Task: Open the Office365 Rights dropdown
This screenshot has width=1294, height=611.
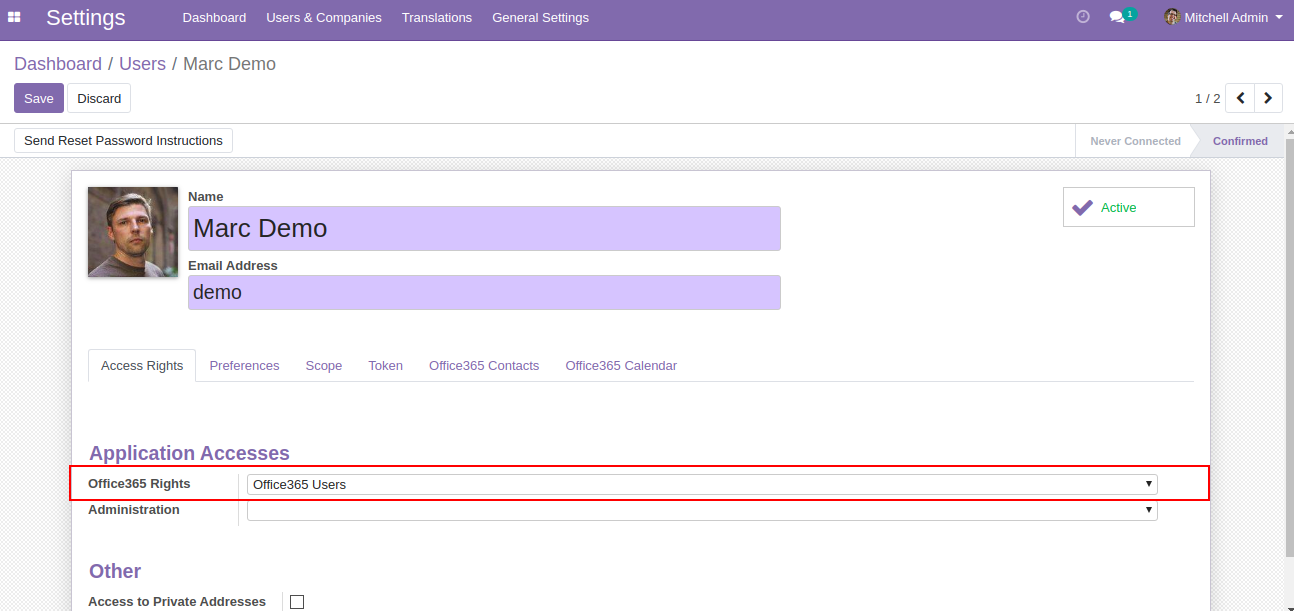Action: [702, 485]
